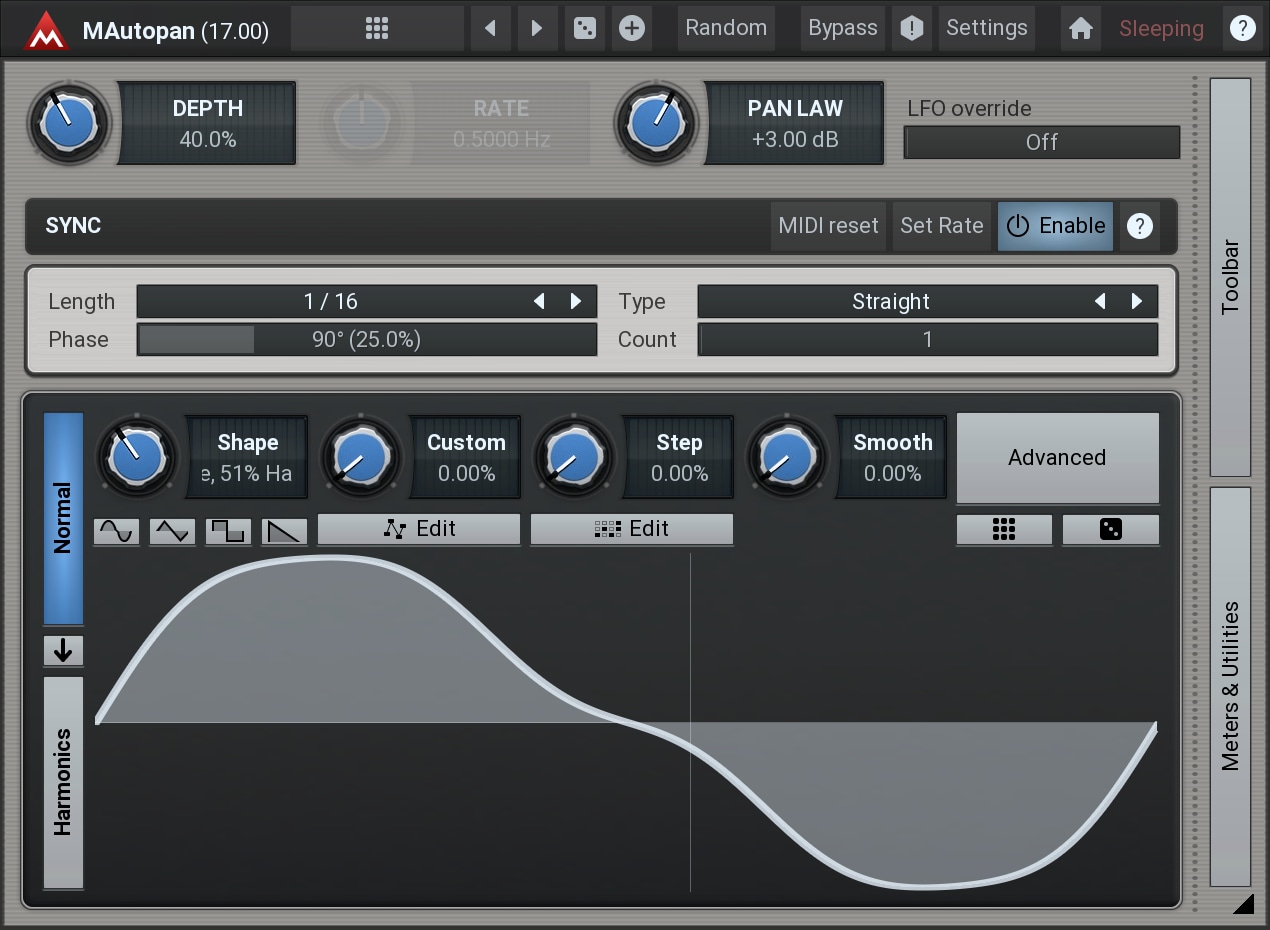The image size is (1270, 930).
Task: Click the Advanced button
Action: [1057, 458]
